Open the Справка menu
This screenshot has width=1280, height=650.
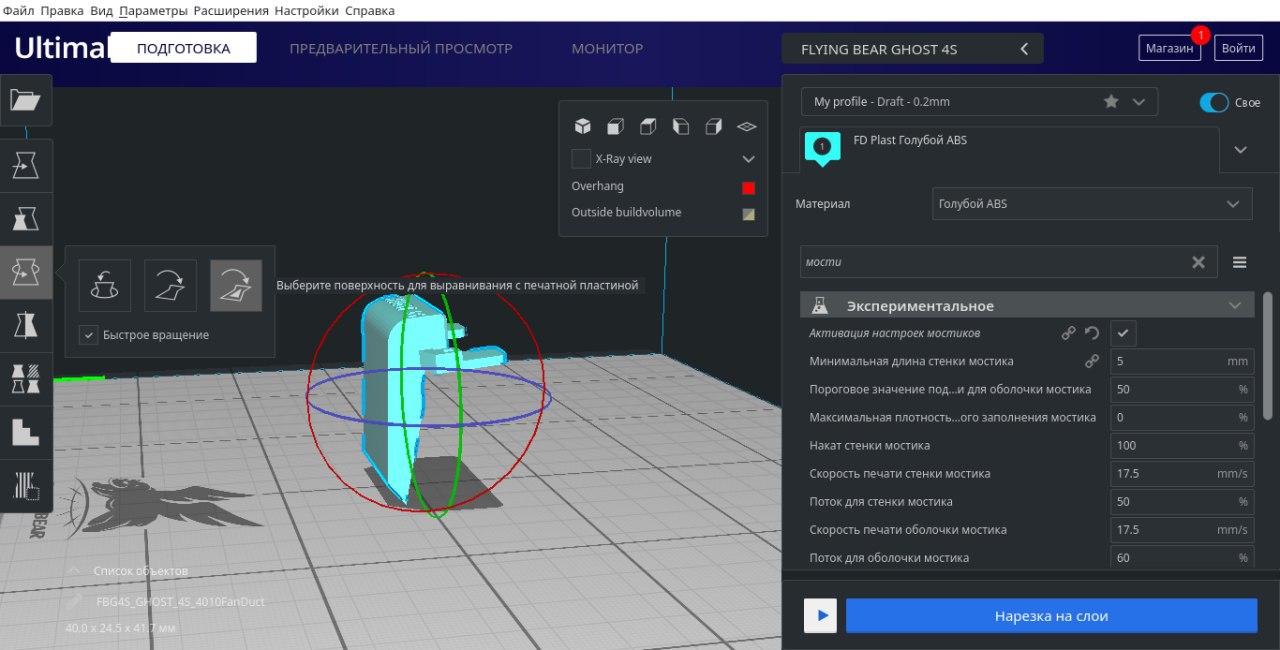pos(370,10)
